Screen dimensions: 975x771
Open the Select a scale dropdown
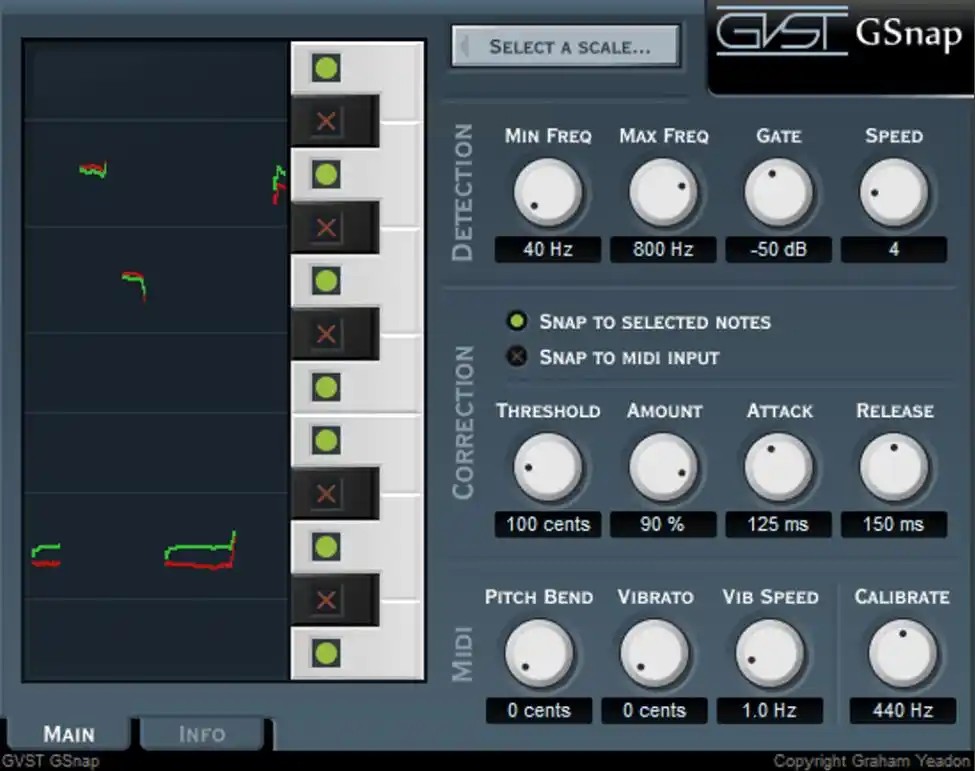[x=566, y=46]
